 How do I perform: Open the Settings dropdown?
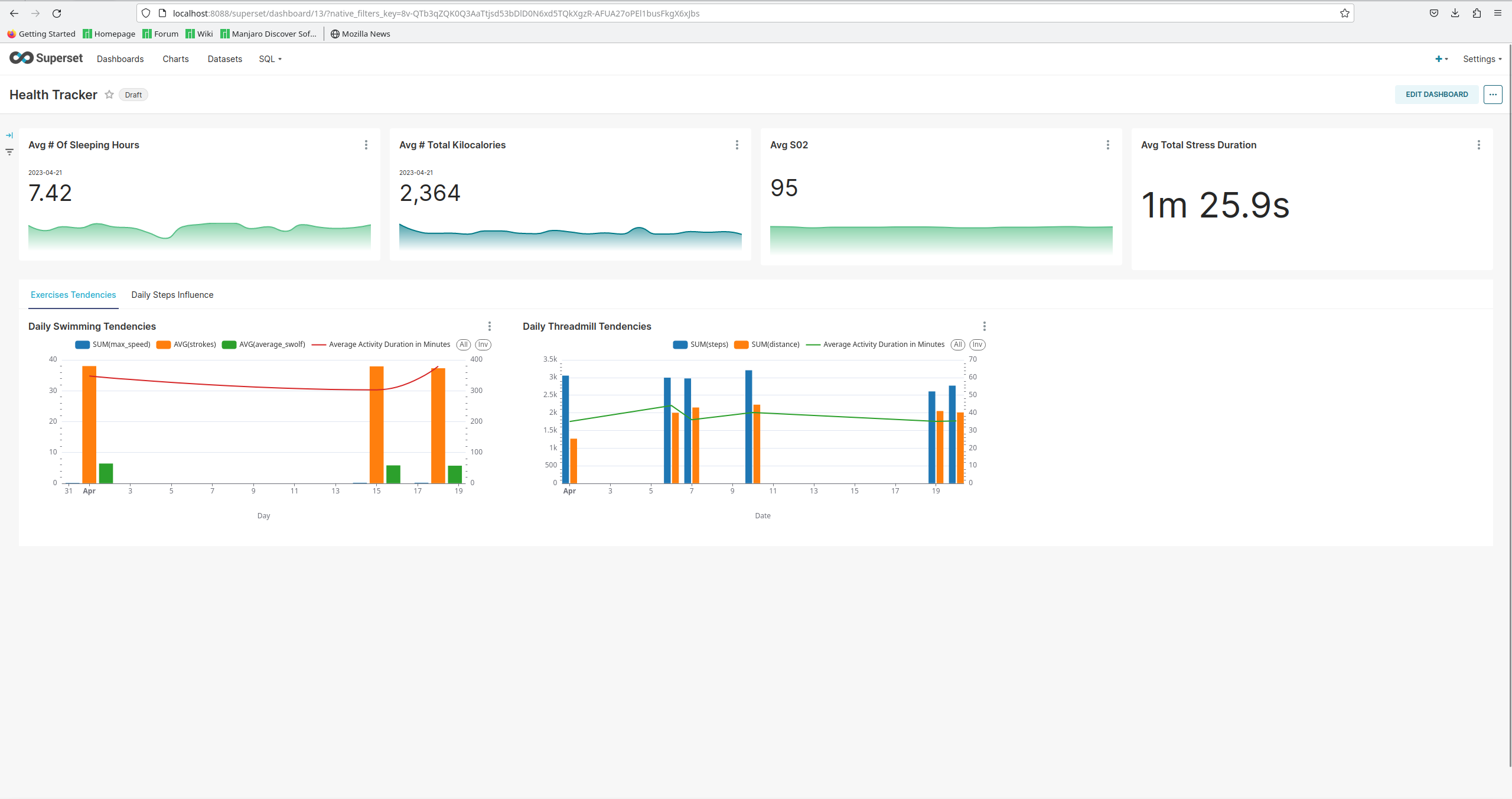click(1482, 59)
